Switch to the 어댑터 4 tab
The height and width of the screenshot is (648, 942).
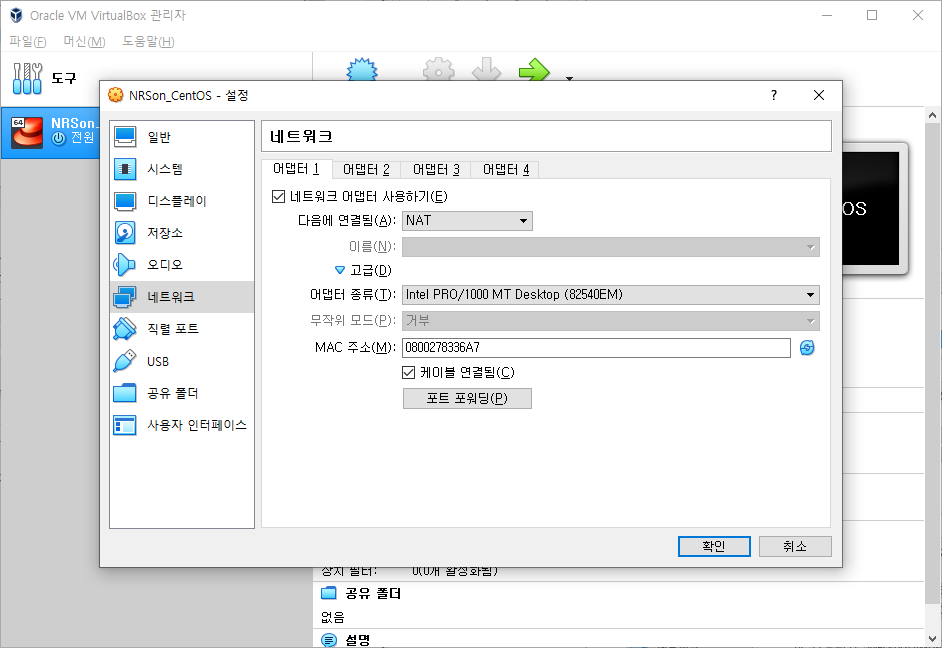click(x=506, y=170)
